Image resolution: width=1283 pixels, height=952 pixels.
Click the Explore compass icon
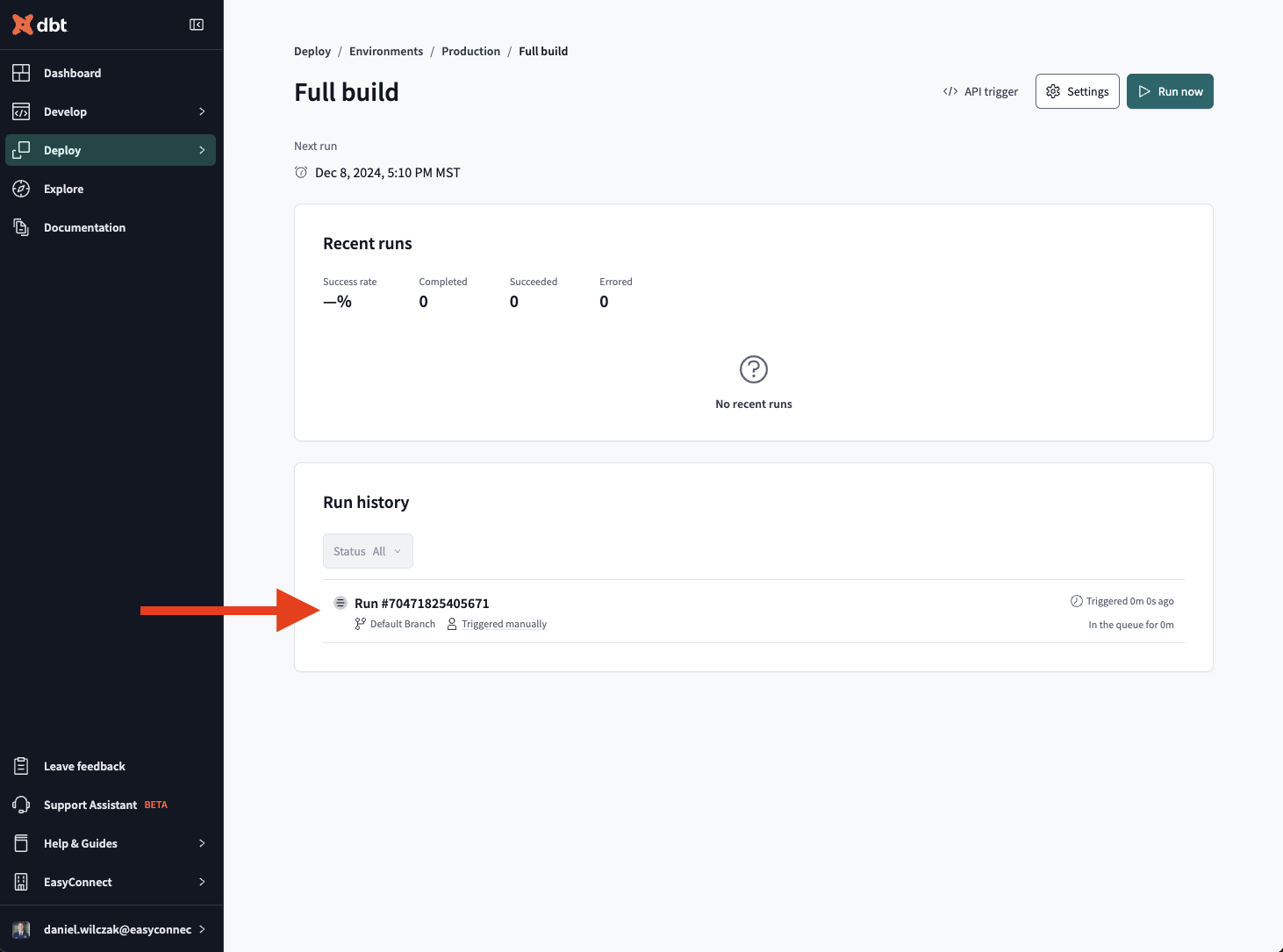coord(21,189)
